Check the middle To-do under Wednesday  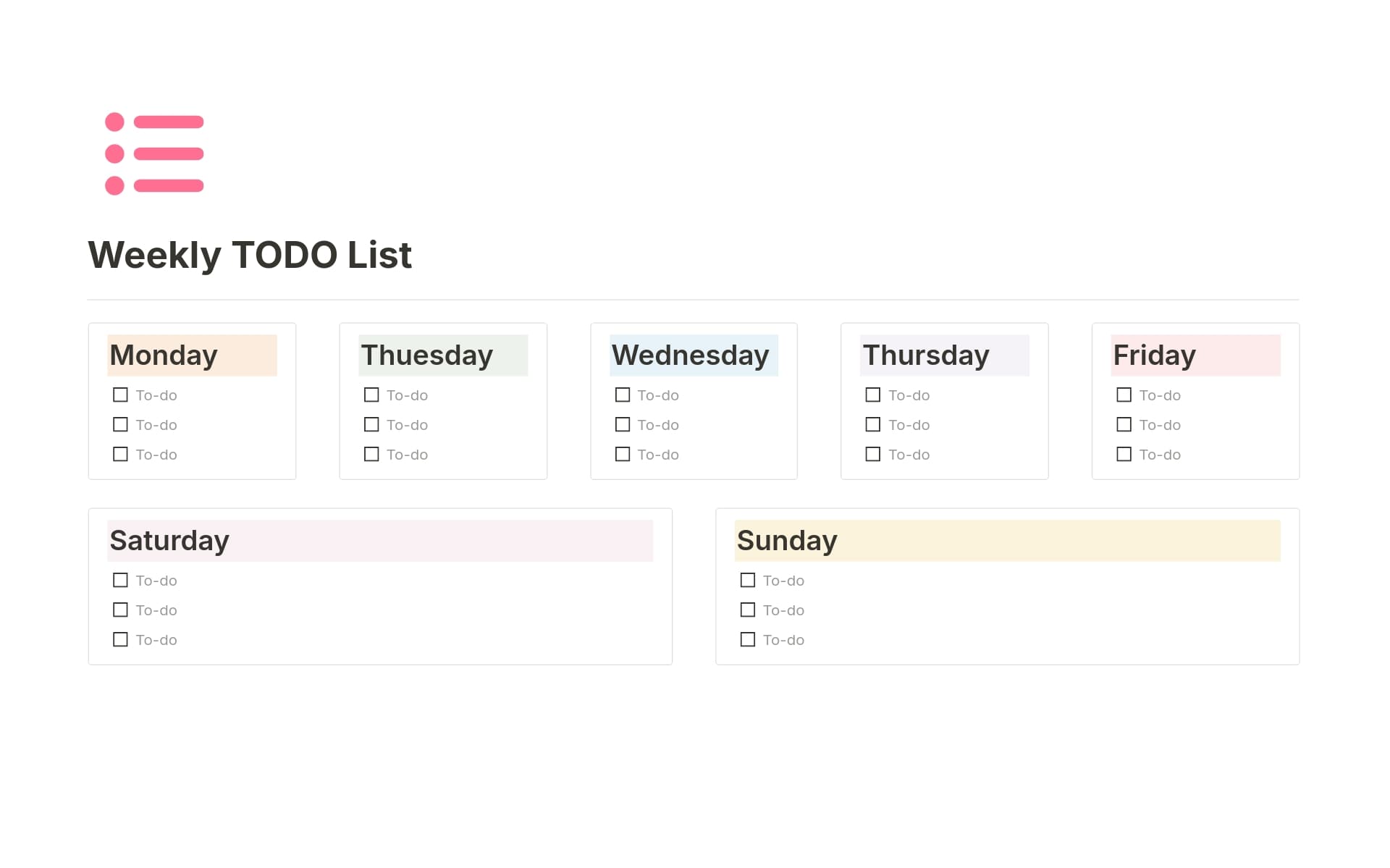point(623,424)
